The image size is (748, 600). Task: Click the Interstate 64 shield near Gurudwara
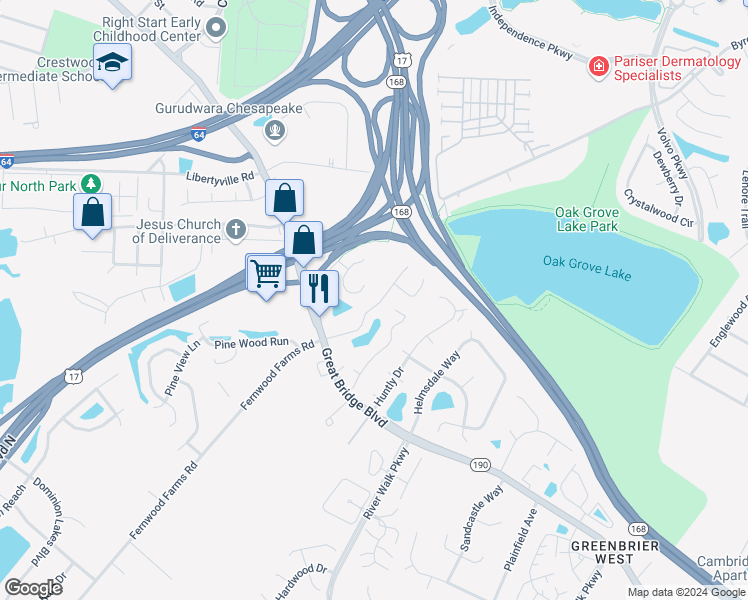click(199, 134)
